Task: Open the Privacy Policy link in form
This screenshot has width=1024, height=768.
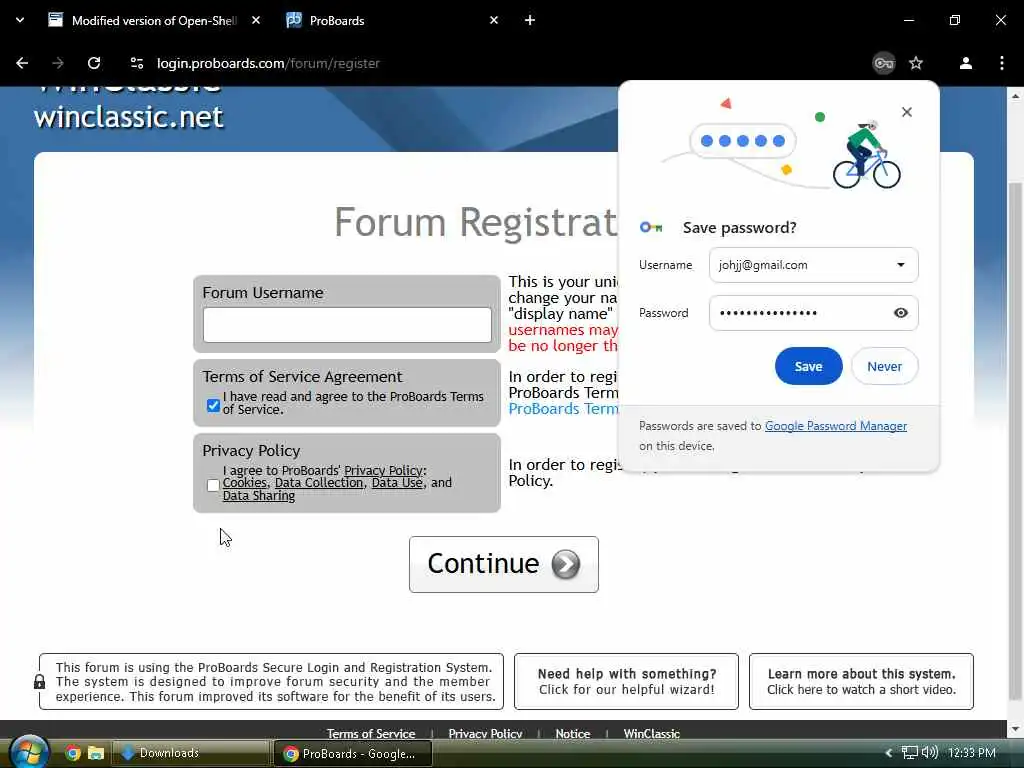Action: [383, 470]
